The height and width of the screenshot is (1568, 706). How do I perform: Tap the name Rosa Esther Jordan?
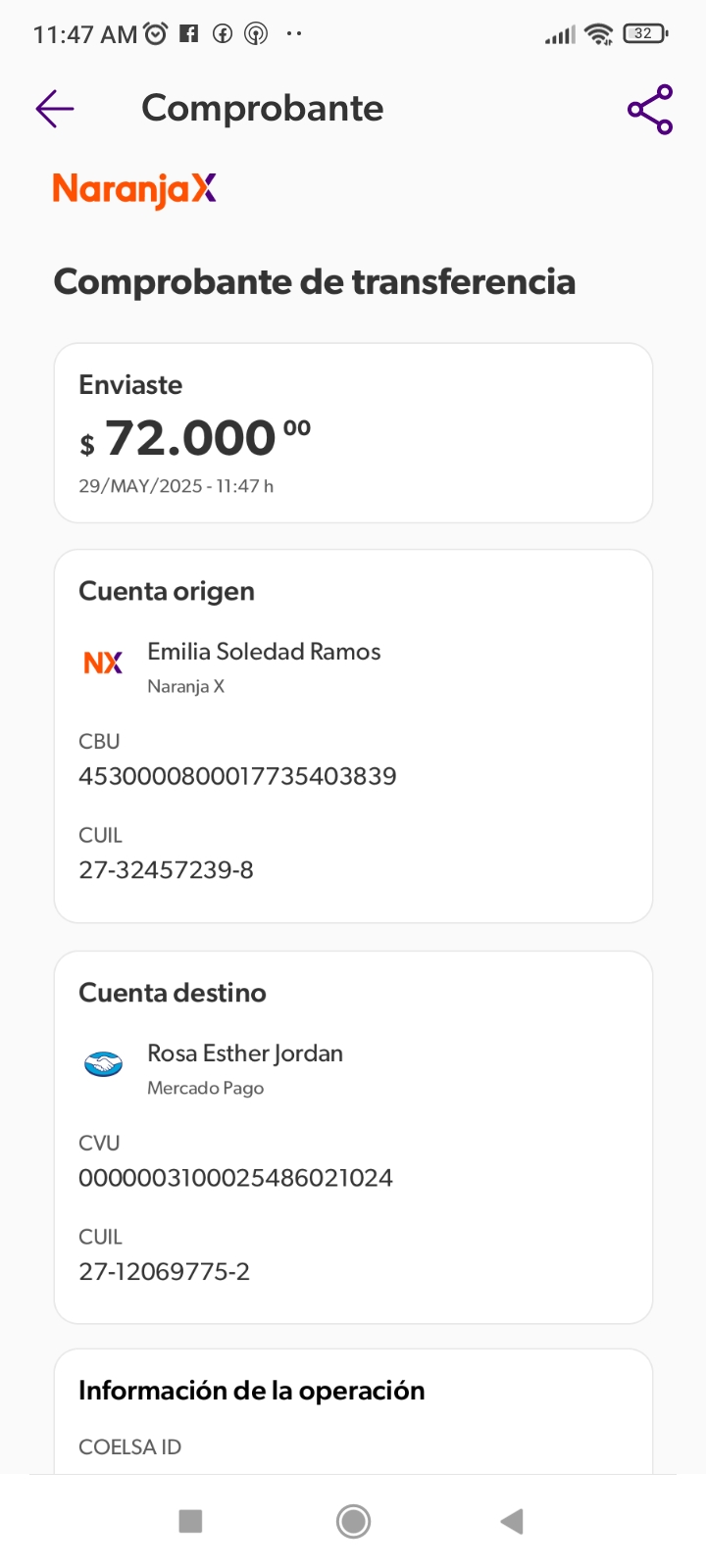click(x=245, y=1053)
